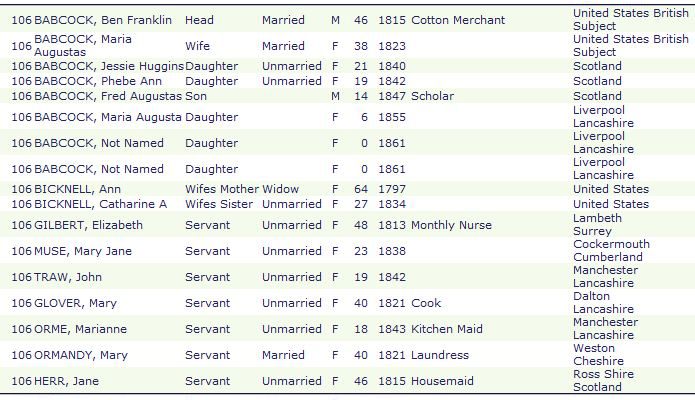Select BABCOCK, Jessie Huggins entry
The width and height of the screenshot is (695, 400).
(108, 66)
